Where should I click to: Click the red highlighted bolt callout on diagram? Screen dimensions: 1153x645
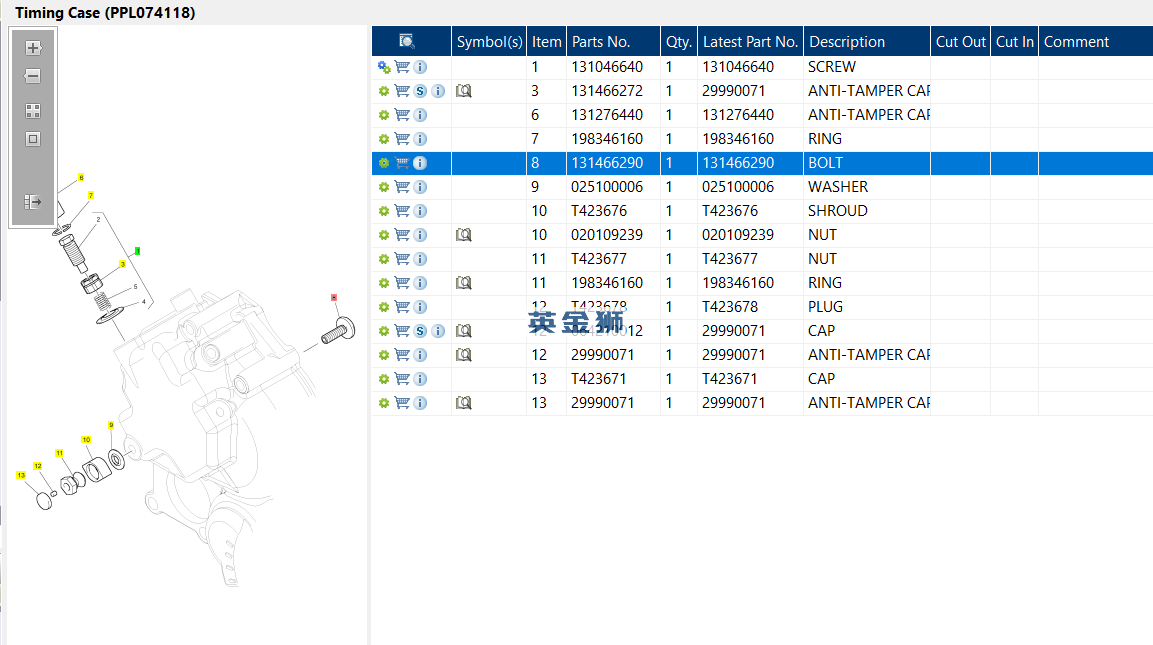pos(334,298)
